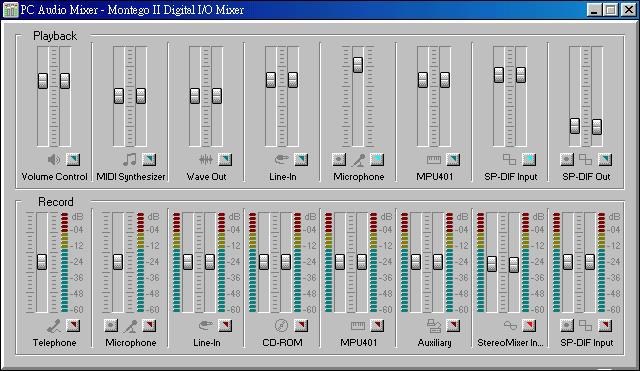Click the Wave Out waveform icon
The image size is (640, 371).
(x=206, y=160)
